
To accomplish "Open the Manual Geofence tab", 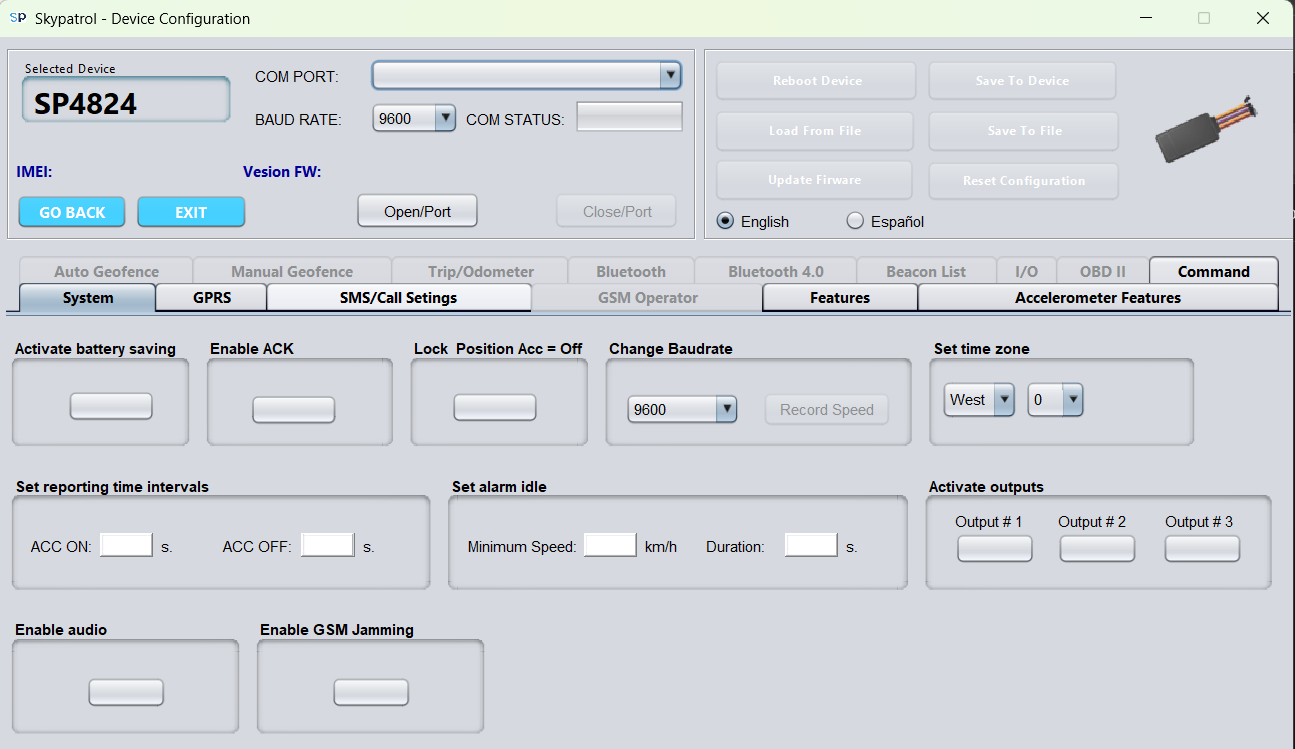I will coord(292,271).
